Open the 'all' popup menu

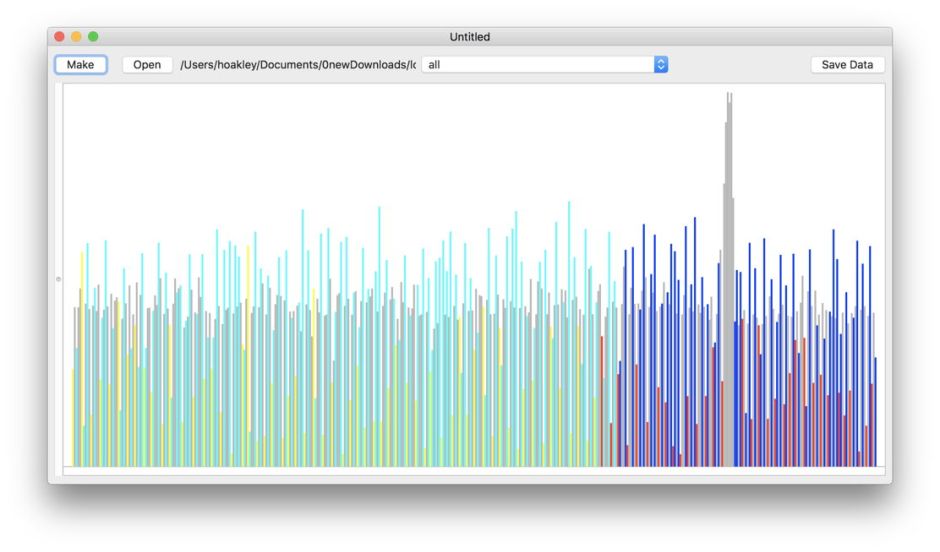click(x=538, y=65)
